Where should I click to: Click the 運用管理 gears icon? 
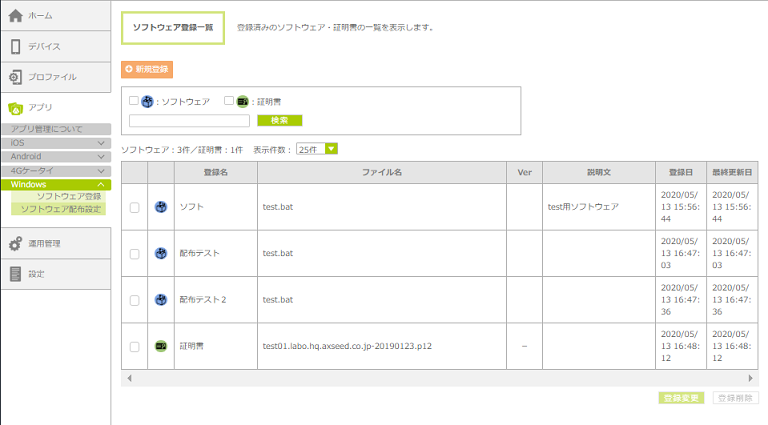(x=15, y=244)
